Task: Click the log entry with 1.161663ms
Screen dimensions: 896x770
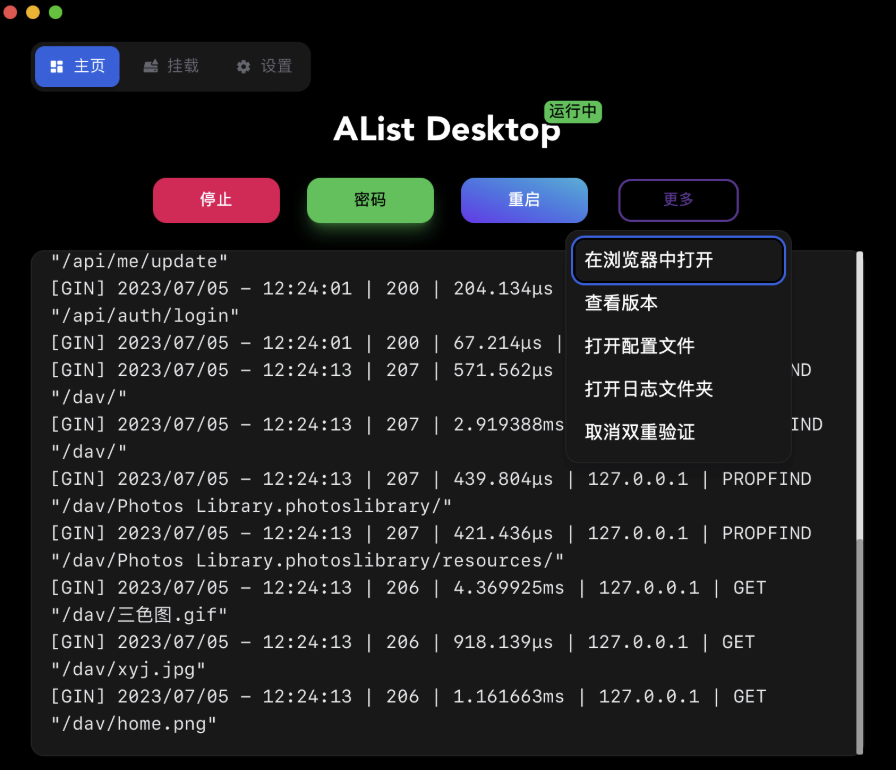Action: 408,696
